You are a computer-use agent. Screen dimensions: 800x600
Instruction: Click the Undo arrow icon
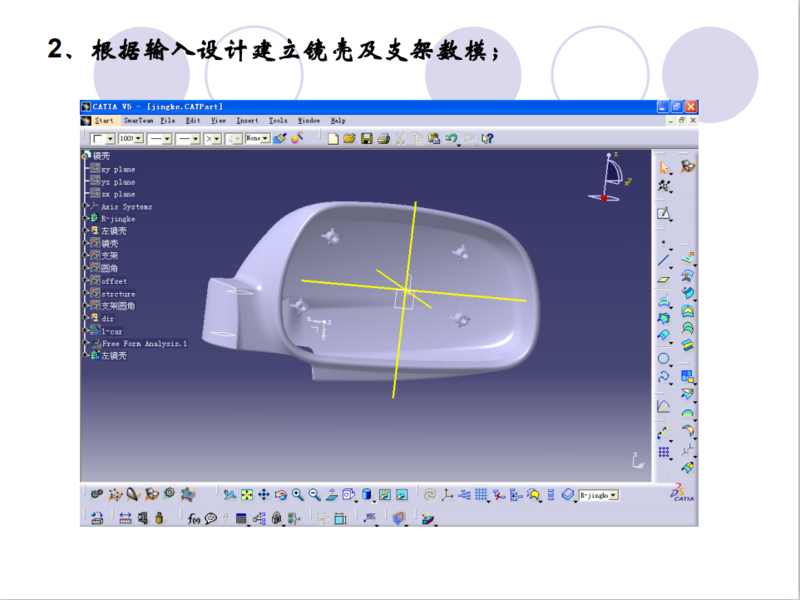click(451, 139)
